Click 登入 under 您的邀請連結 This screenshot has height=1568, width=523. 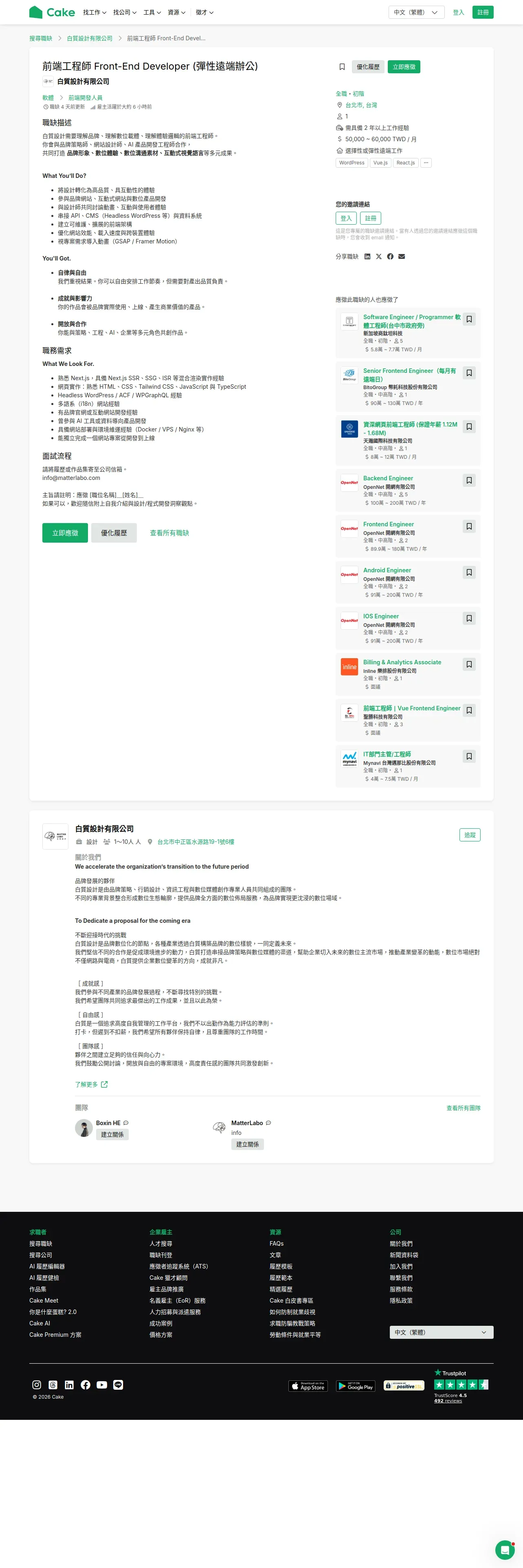pos(346,218)
